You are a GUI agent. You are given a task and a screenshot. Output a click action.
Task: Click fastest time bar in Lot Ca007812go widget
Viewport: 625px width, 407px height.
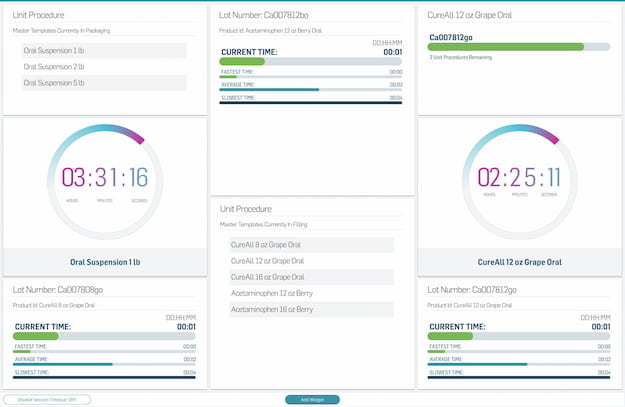click(x=519, y=352)
